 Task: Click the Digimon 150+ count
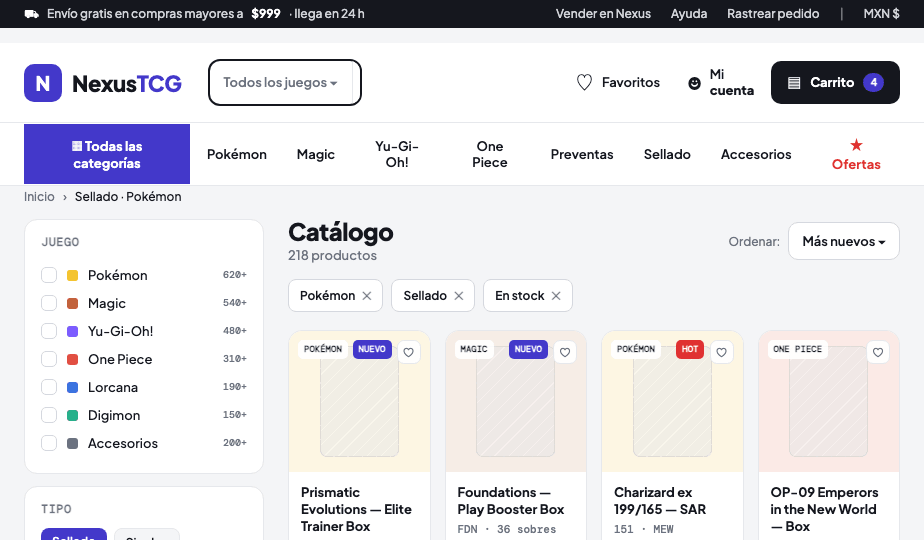(235, 415)
